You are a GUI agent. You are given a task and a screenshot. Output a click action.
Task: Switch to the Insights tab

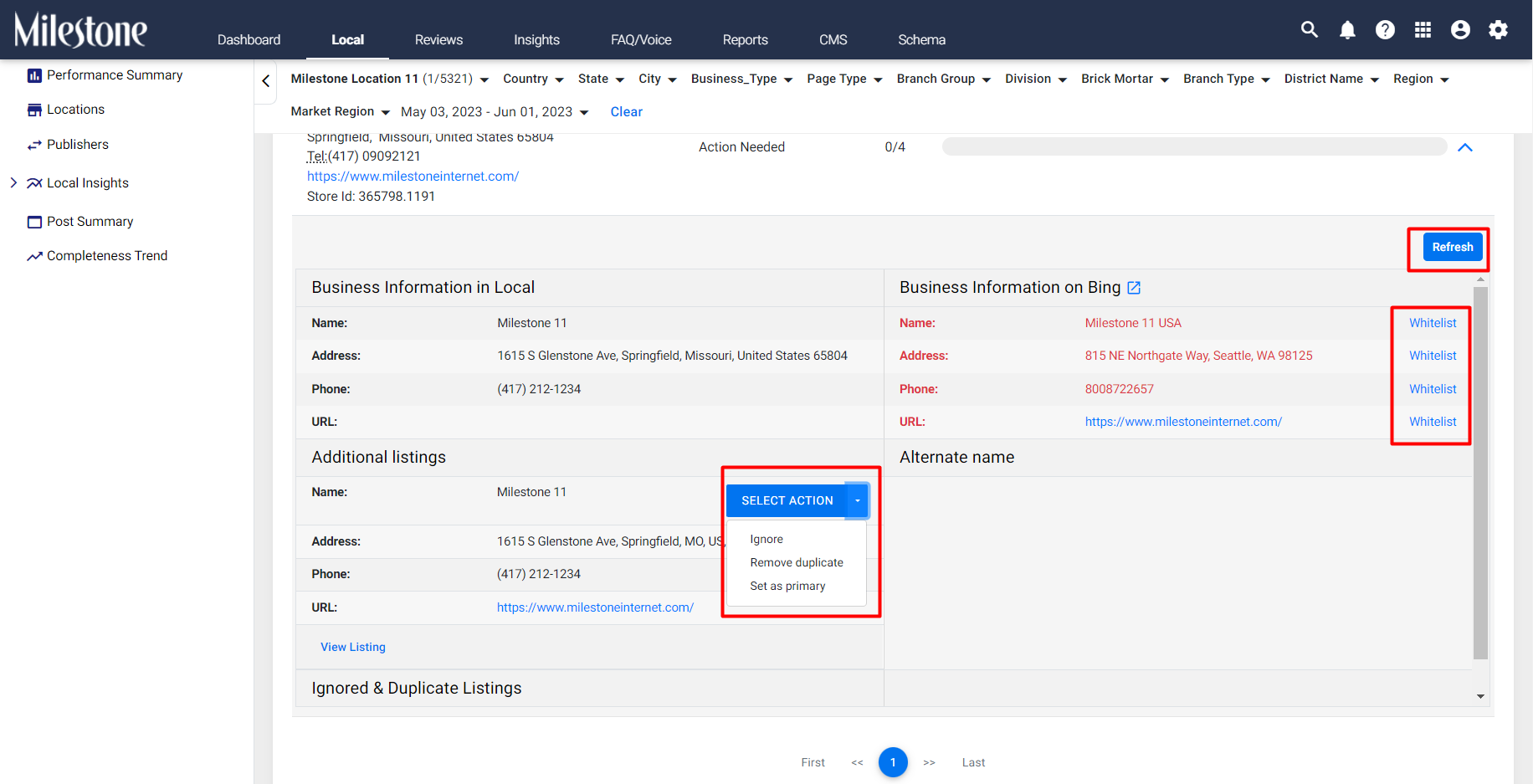coord(536,39)
